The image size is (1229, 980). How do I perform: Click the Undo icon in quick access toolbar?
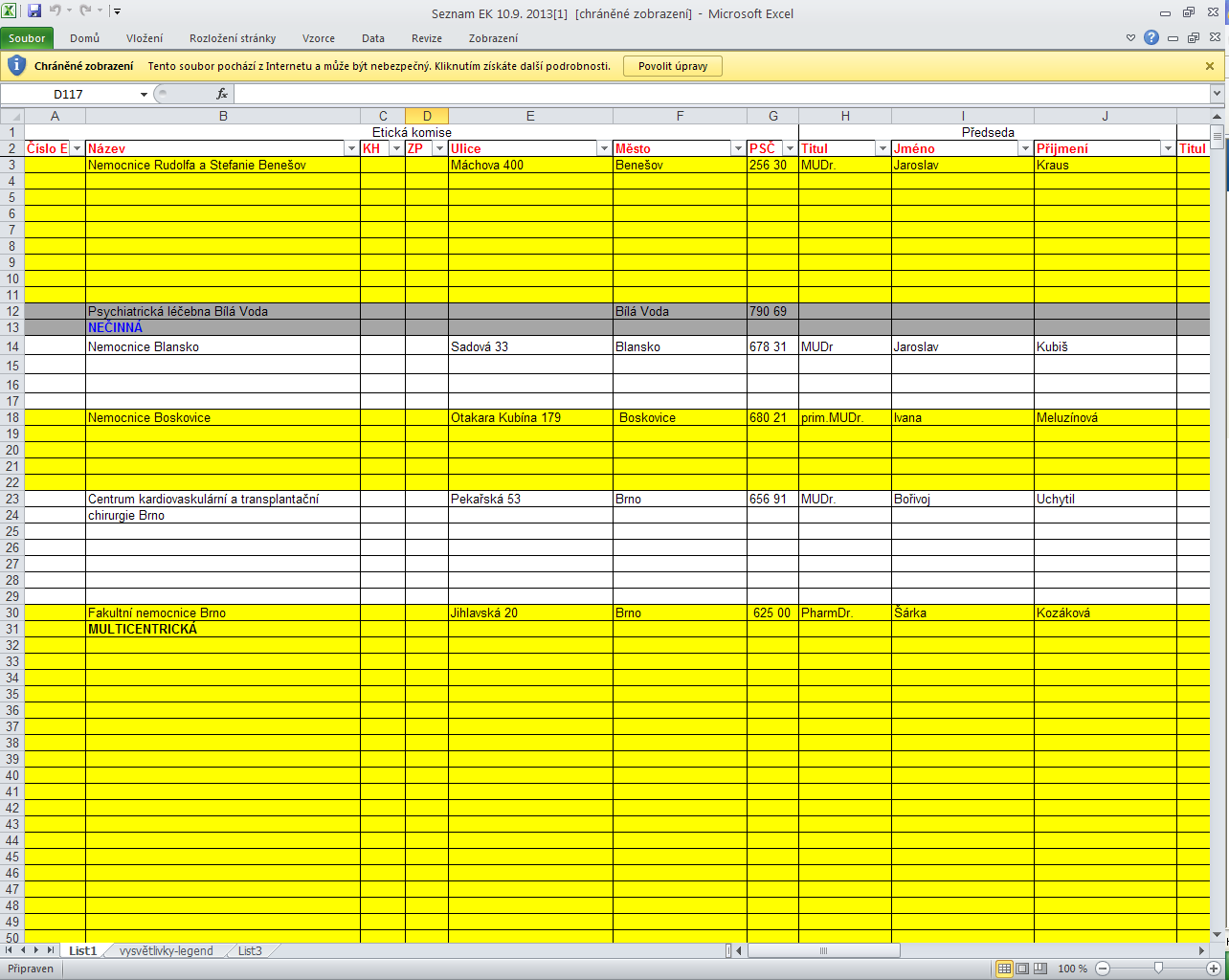[x=56, y=11]
